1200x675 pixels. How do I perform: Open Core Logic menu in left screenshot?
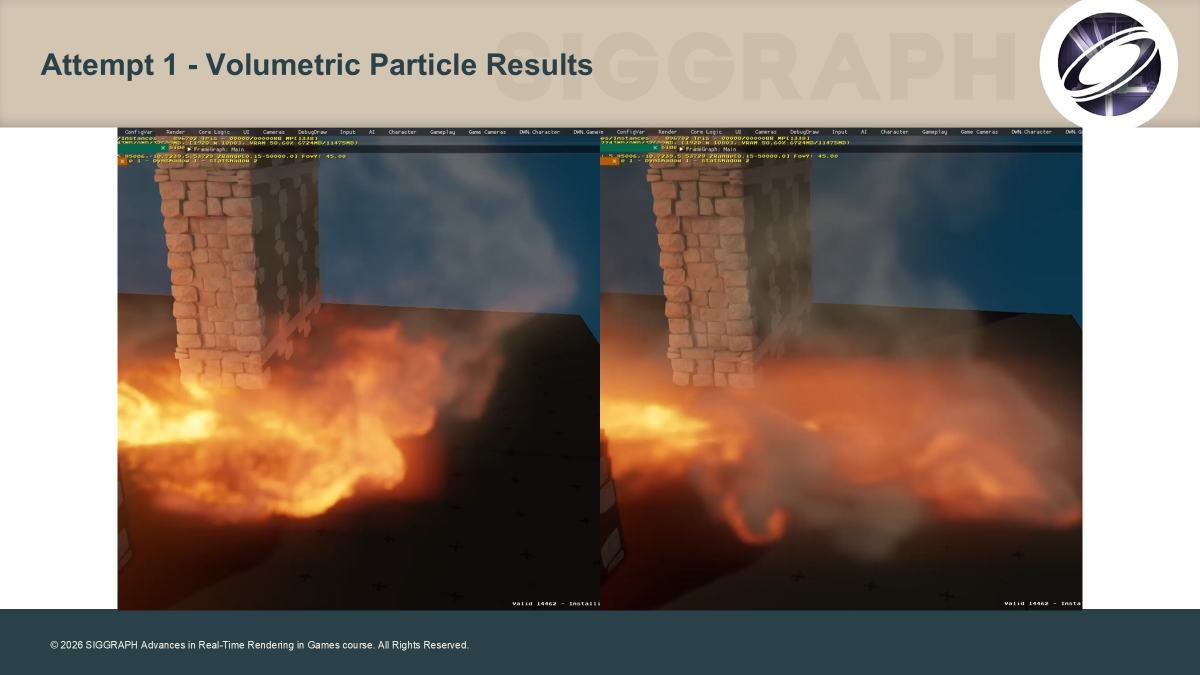[x=214, y=132]
